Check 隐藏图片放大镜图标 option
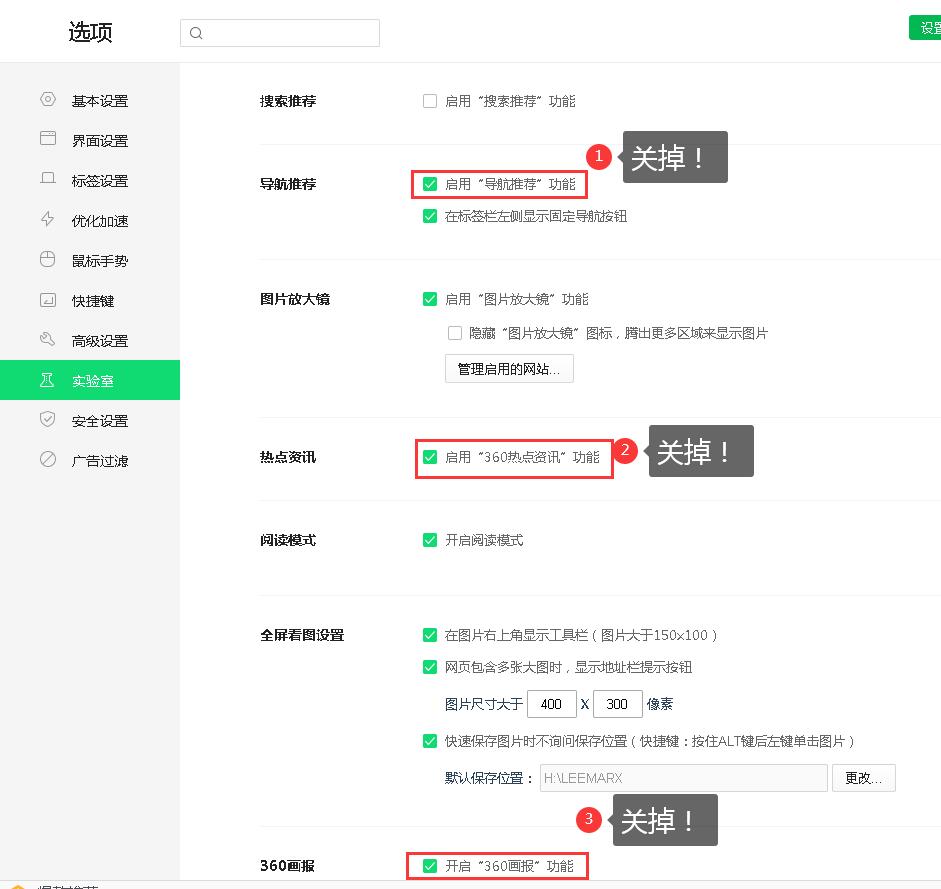941x889 pixels. pos(455,333)
